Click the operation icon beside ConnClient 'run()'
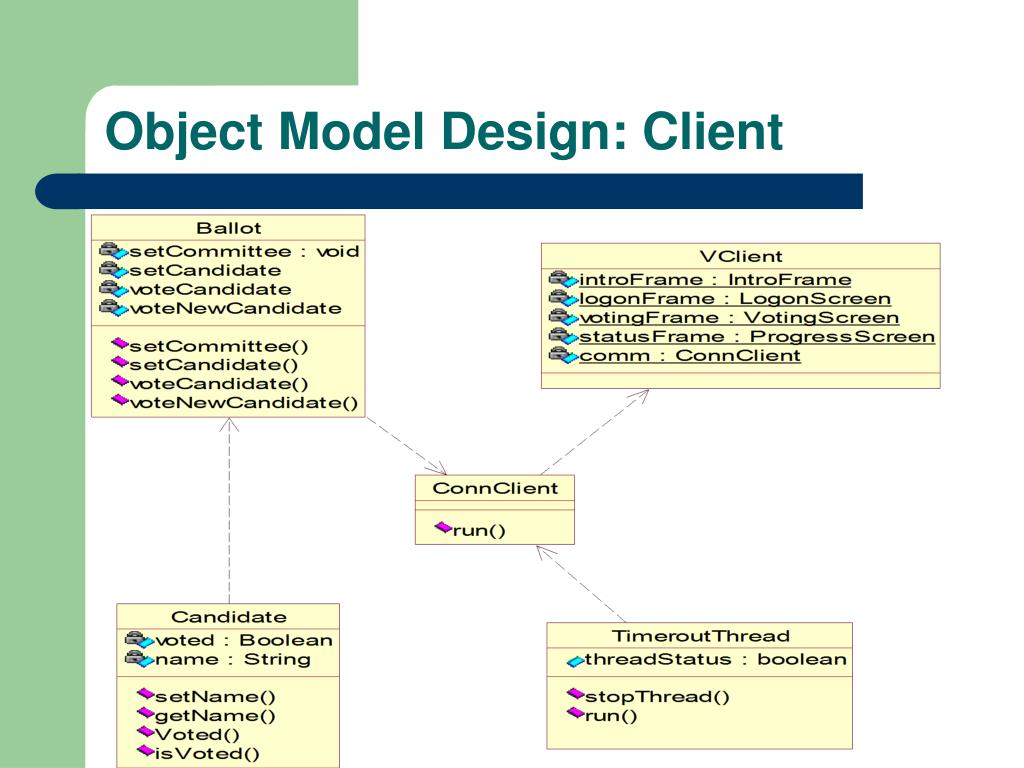Screen dimensions: 1024x768 [443, 528]
